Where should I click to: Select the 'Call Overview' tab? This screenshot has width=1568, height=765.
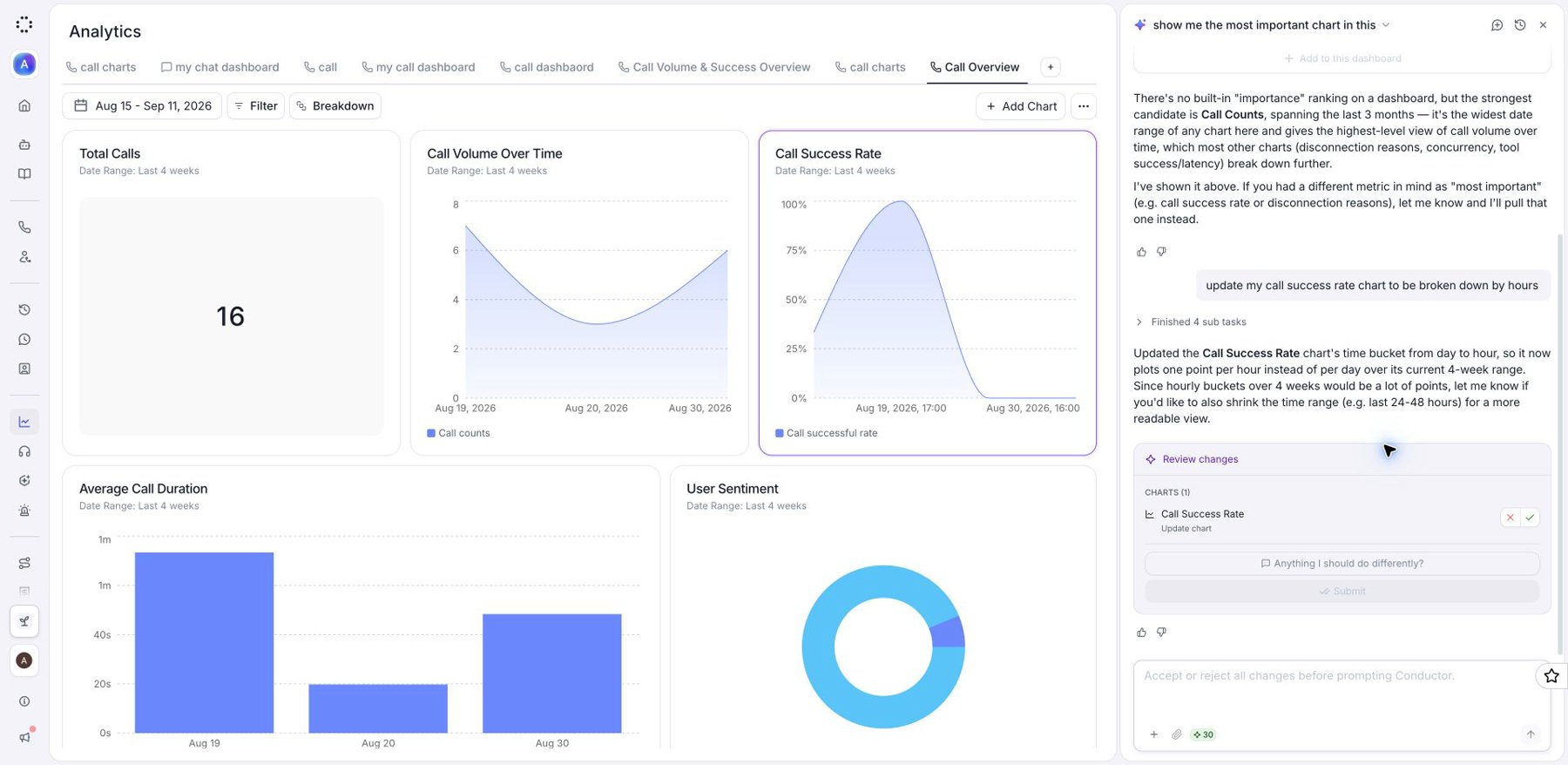pyautogui.click(x=974, y=67)
